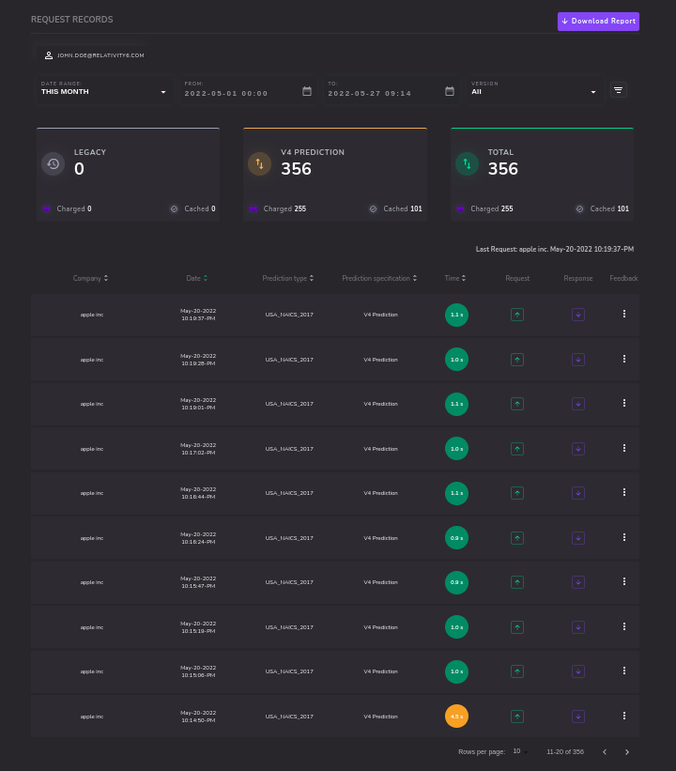View request for the 10:16:44-PM record
Screen dimensions: 676x771
pos(517,493)
